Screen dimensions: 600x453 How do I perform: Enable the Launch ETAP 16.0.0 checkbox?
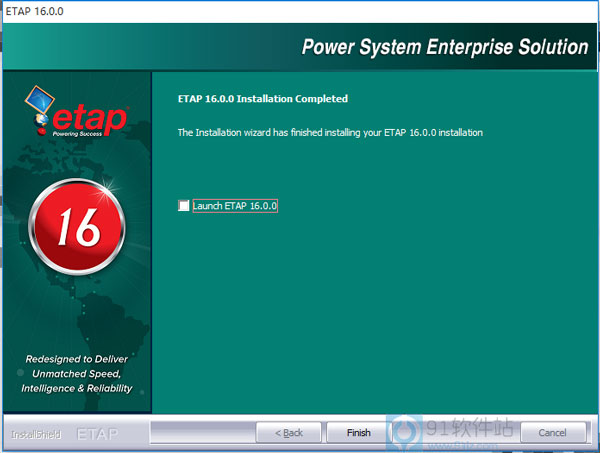183,206
